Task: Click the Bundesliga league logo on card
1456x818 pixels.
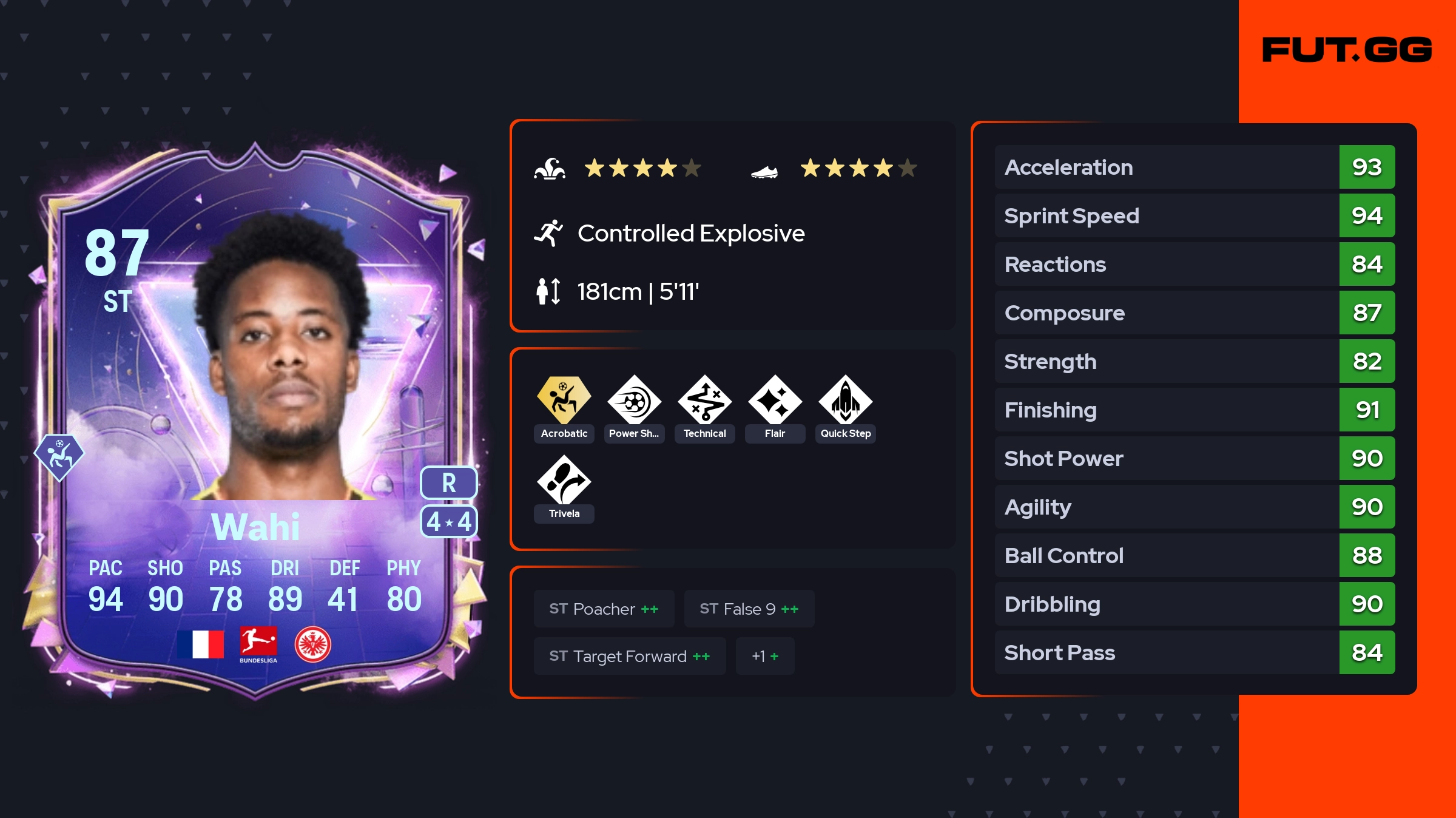Action: (x=258, y=644)
